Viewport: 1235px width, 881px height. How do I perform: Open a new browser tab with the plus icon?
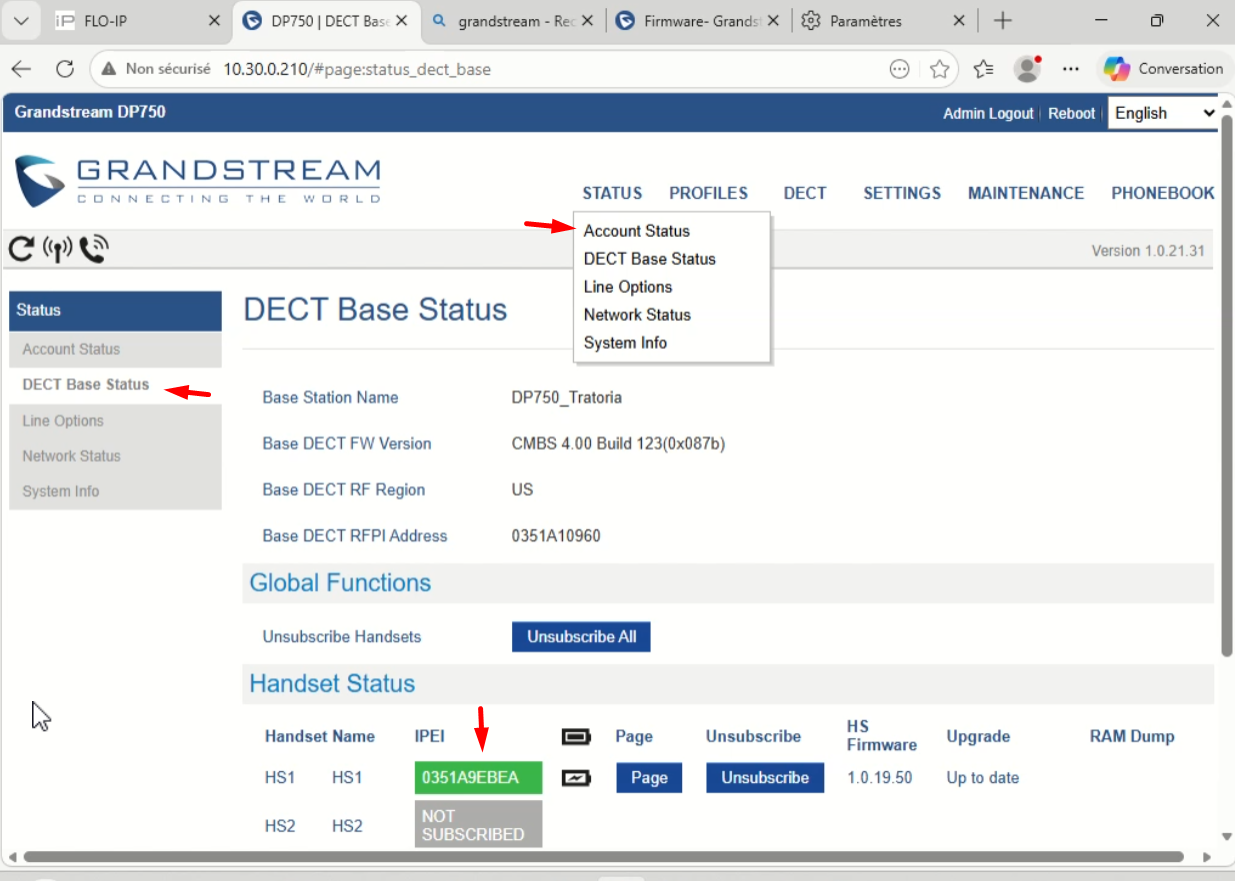(1002, 21)
